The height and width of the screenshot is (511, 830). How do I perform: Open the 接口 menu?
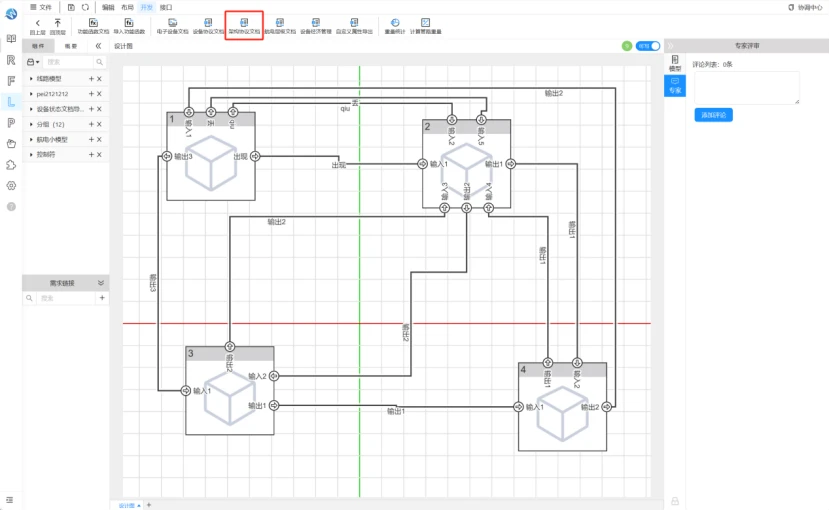click(x=166, y=7)
